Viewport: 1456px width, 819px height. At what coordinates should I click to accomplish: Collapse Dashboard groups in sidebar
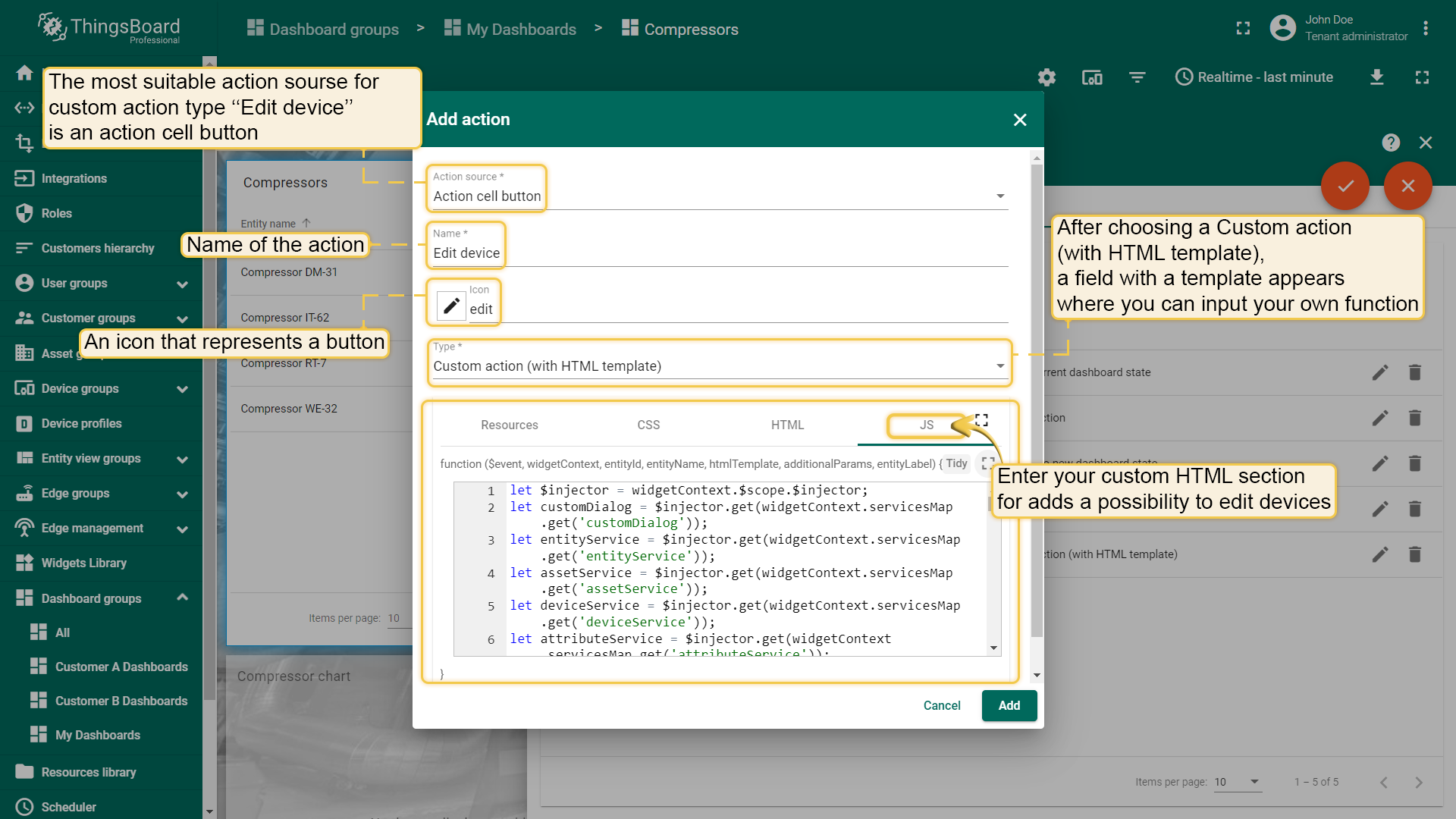pos(182,598)
